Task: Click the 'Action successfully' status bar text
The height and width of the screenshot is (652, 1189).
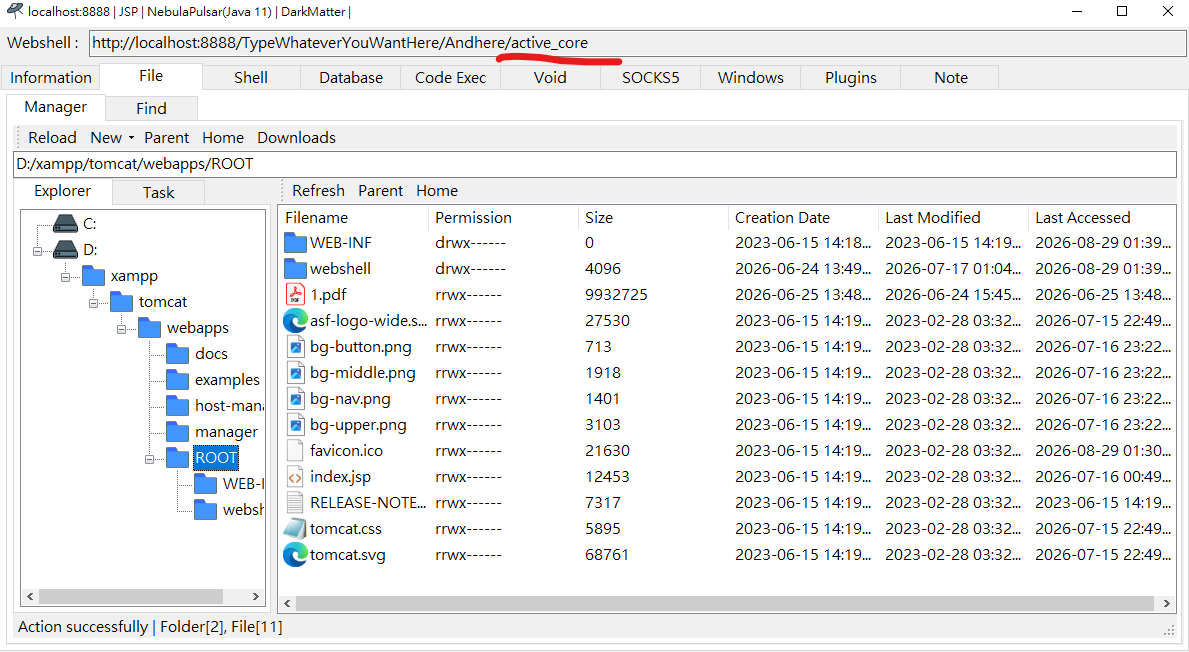Action: pos(83,627)
